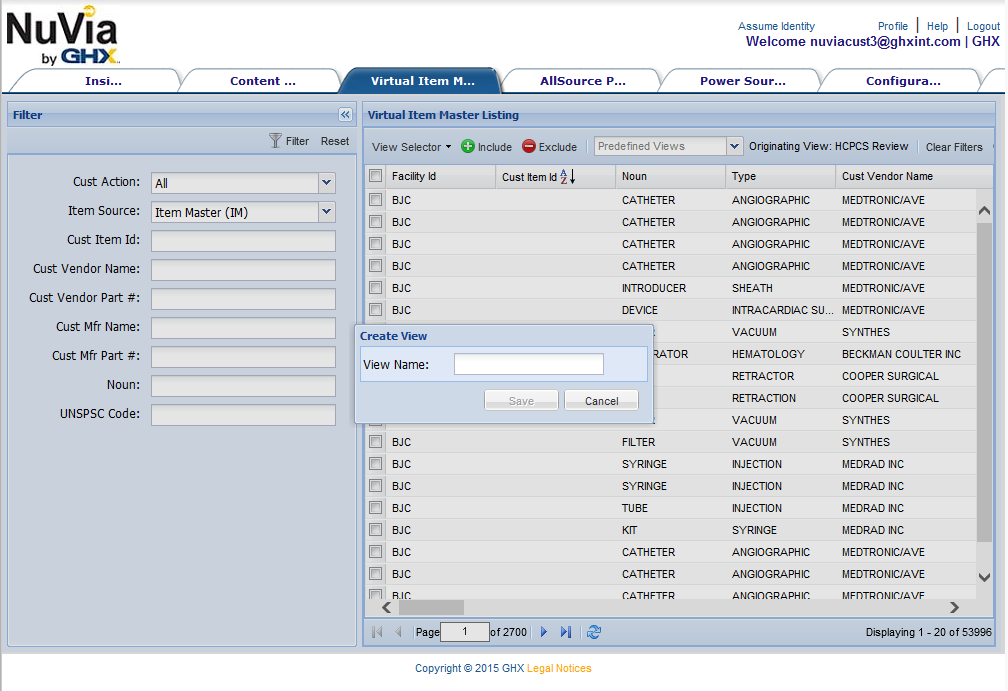
Task: Select the Virtual Item M... tab
Action: click(x=422, y=81)
